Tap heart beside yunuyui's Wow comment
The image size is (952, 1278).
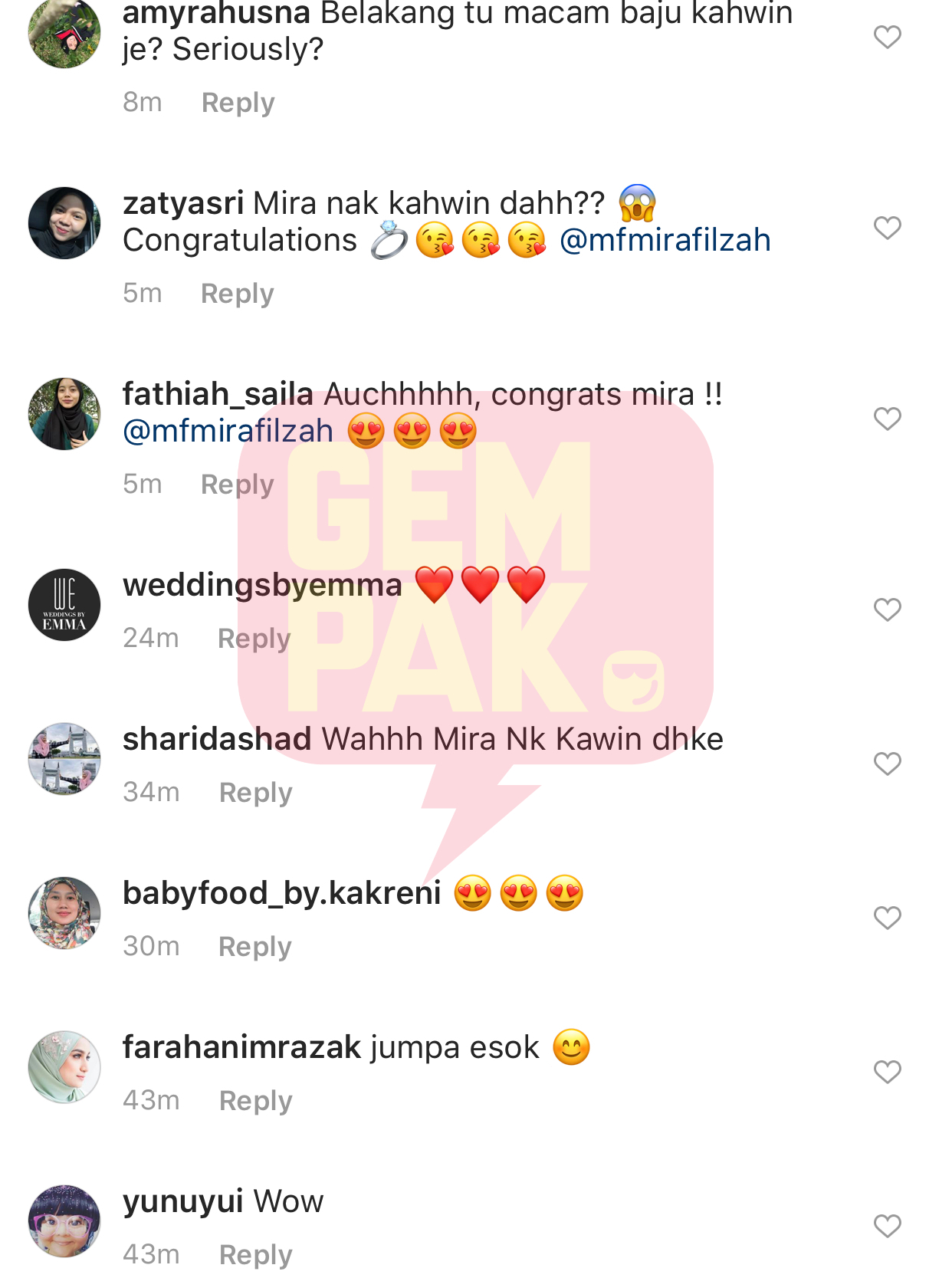point(887,1226)
